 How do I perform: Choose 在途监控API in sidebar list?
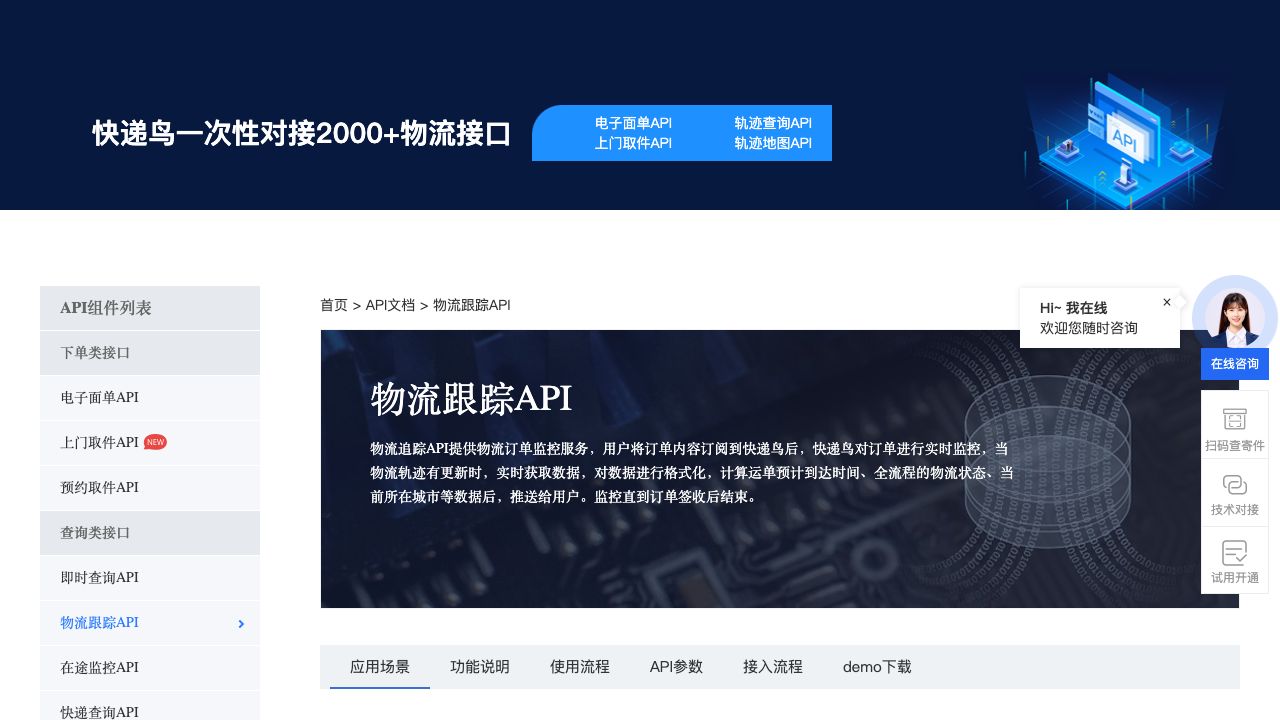pyautogui.click(x=99, y=667)
